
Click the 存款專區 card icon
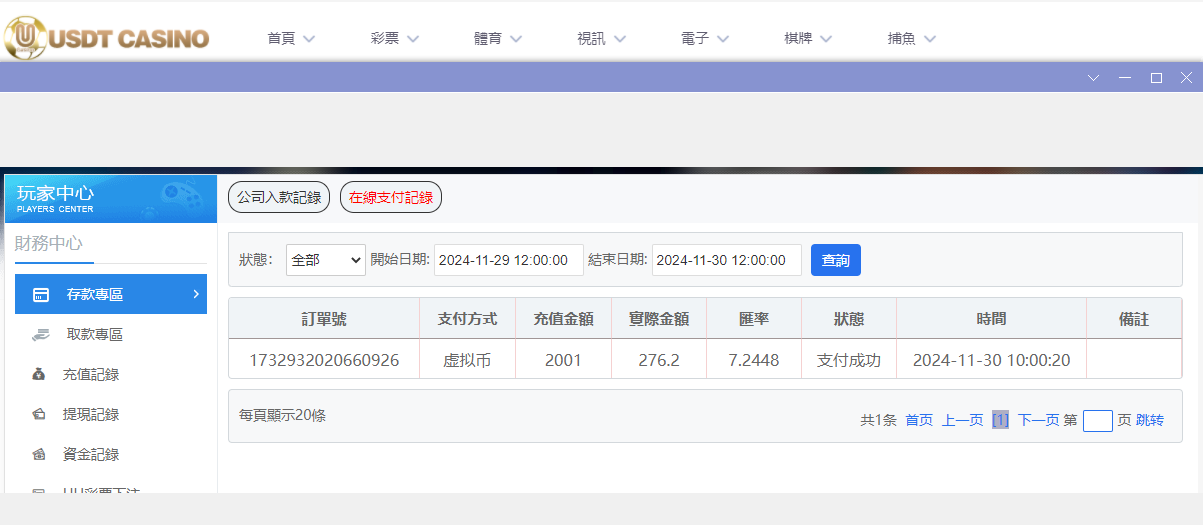click(x=41, y=295)
